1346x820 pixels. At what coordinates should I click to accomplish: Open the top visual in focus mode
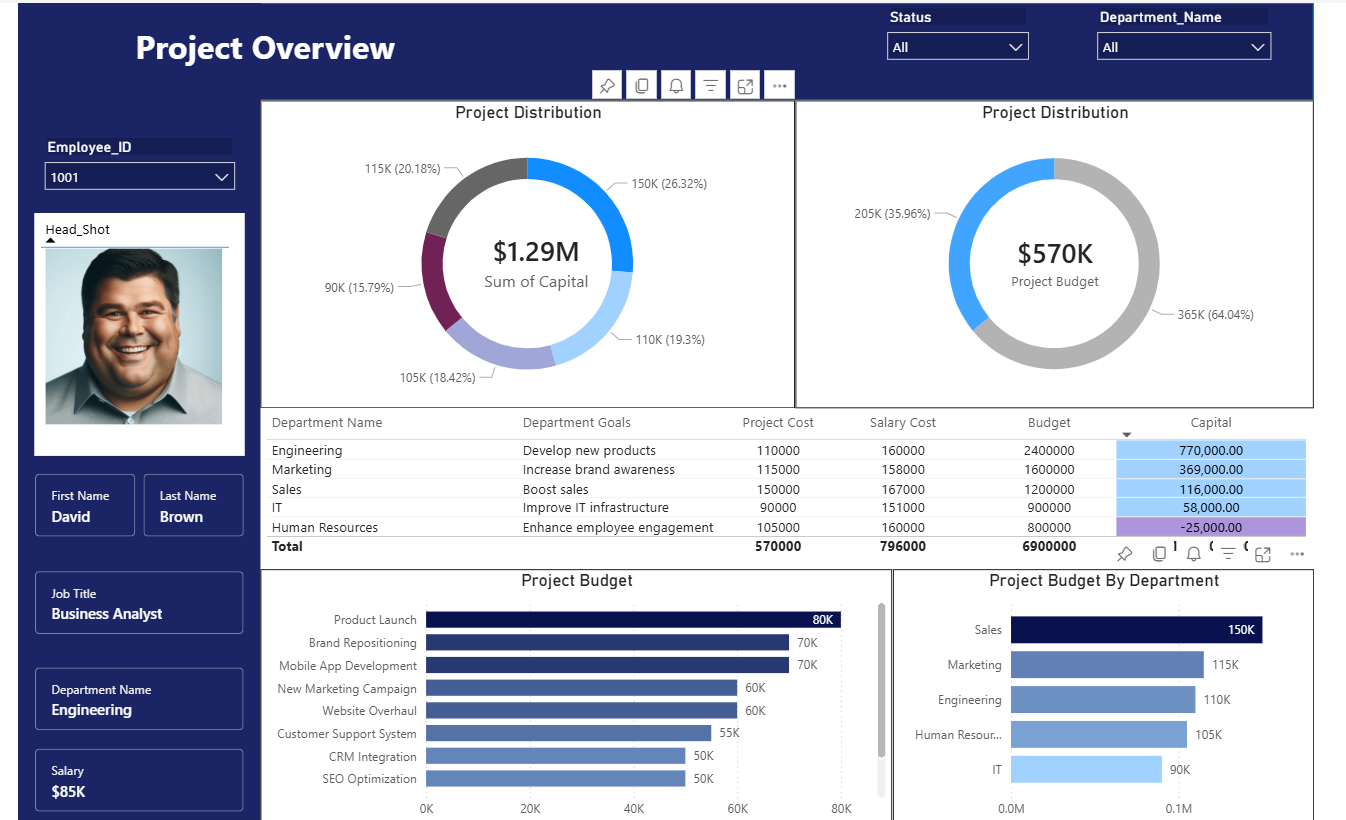[744, 85]
